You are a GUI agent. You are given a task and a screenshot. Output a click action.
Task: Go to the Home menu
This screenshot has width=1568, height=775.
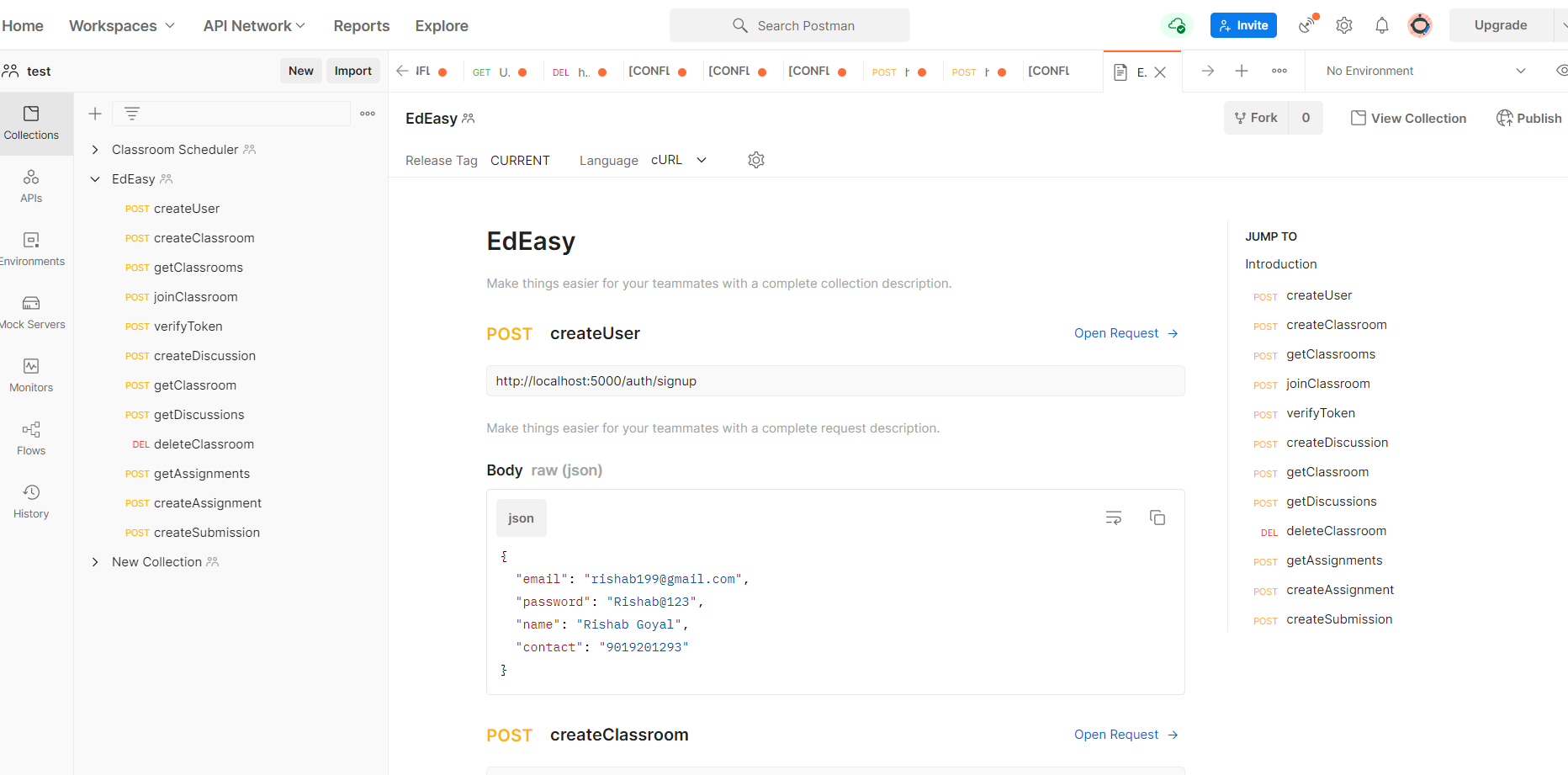[x=23, y=25]
